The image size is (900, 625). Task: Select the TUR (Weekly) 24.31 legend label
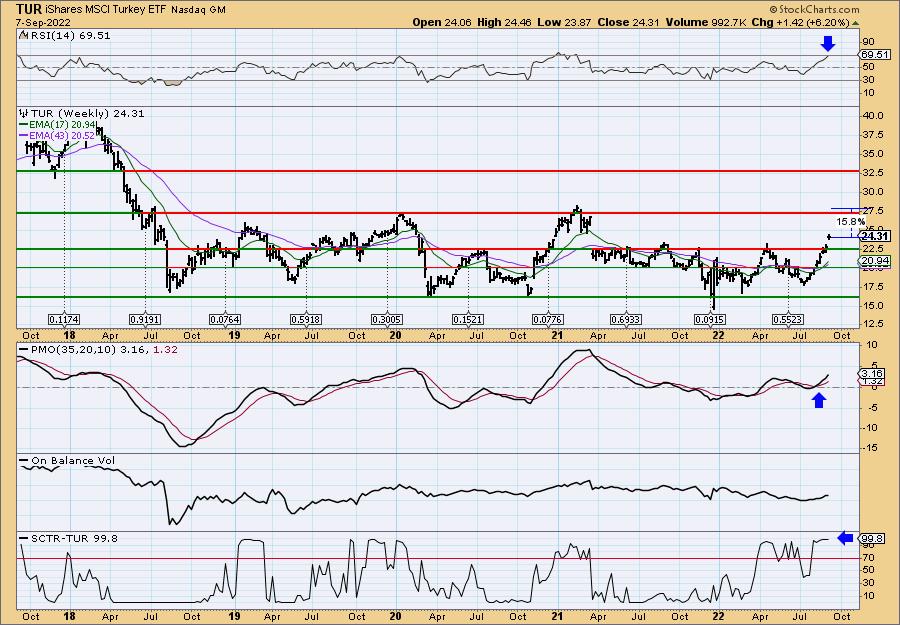87,114
